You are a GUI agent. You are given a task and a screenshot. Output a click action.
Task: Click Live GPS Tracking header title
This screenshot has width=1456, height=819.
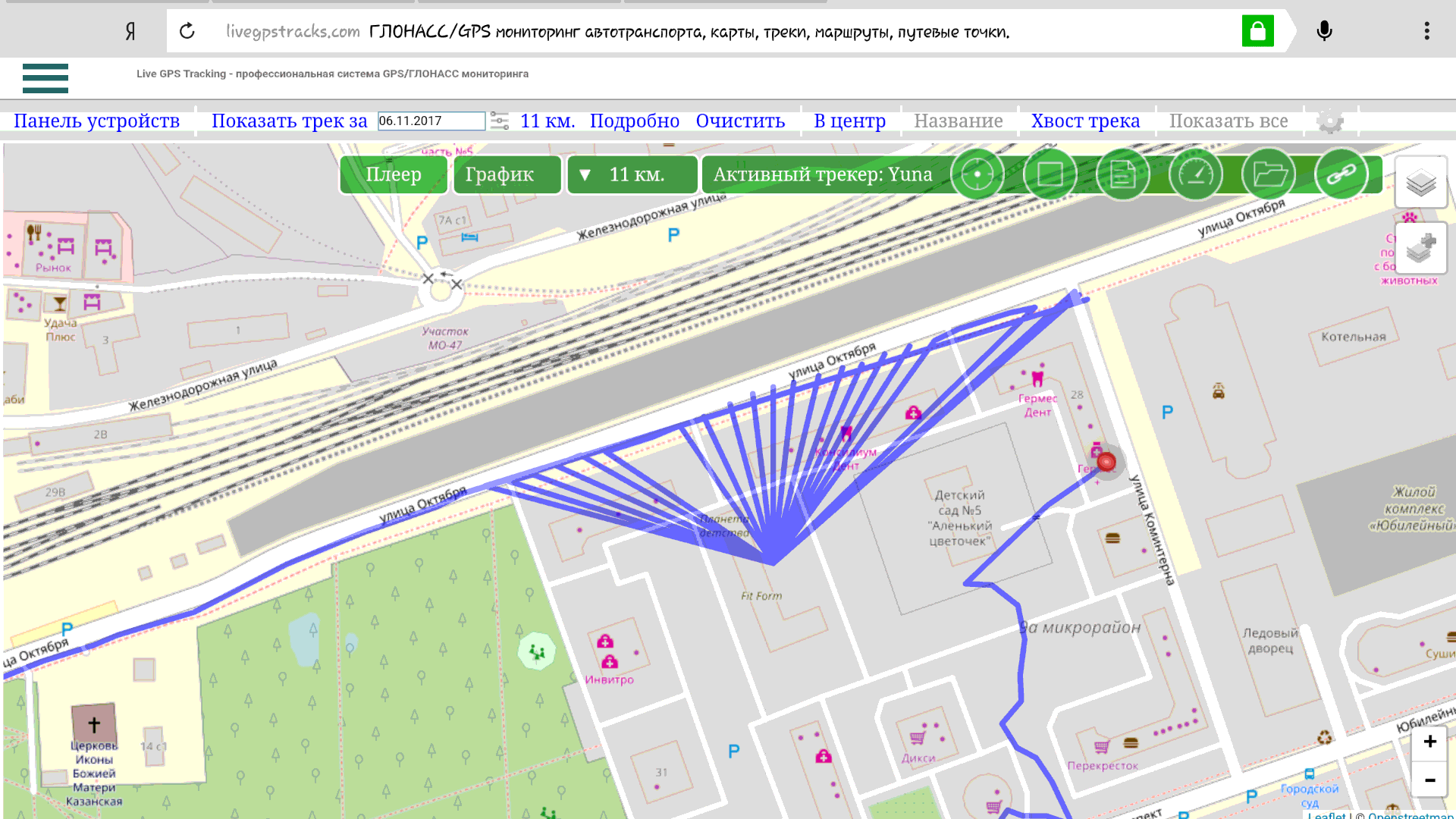[332, 74]
